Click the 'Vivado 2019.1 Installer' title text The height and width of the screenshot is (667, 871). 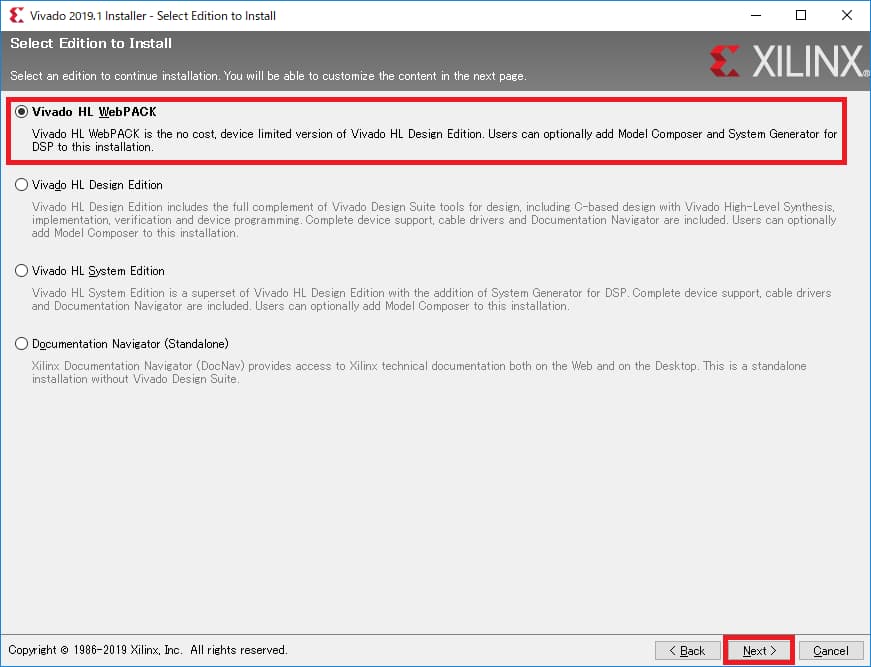153,16
